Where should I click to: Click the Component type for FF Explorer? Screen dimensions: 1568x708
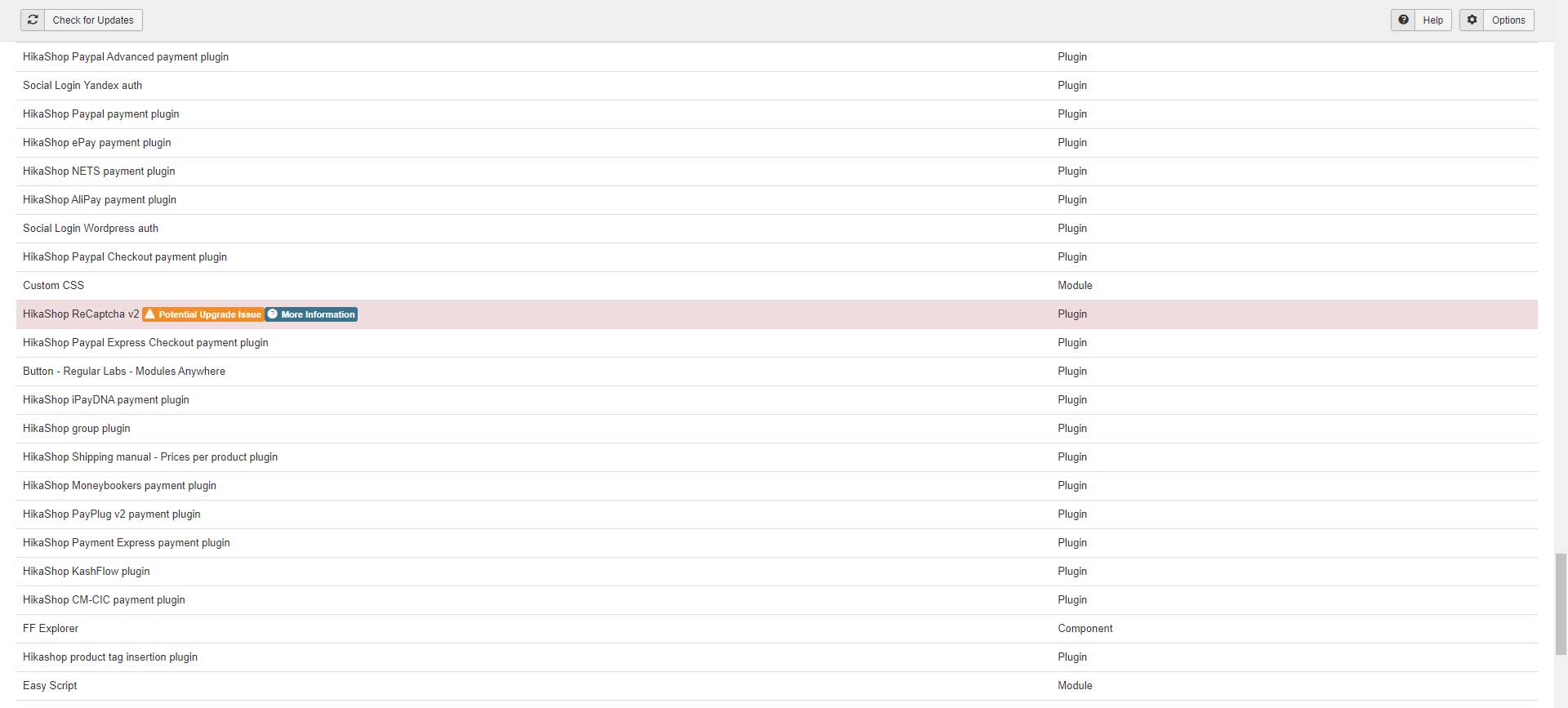1085,629
